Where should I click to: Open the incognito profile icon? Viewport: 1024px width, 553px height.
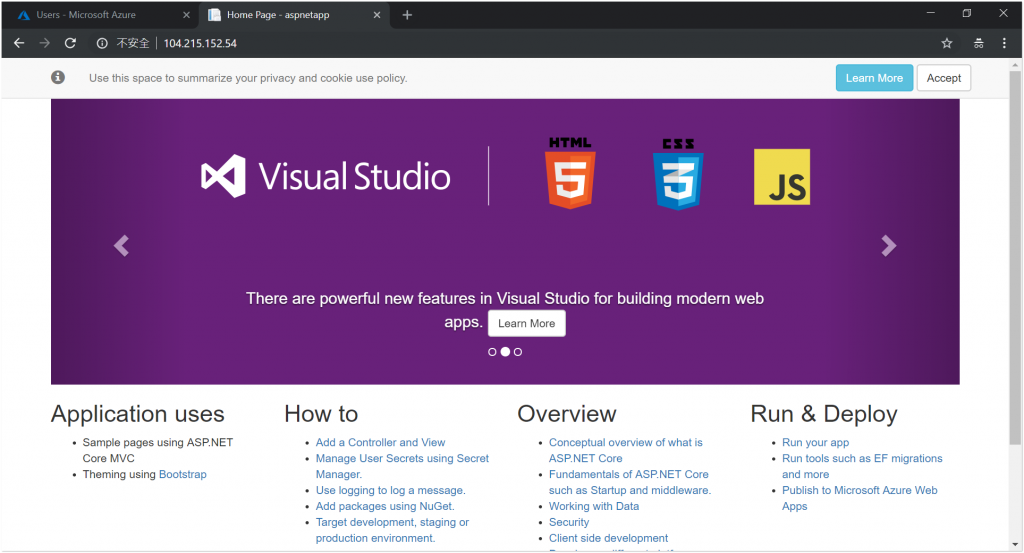pyautogui.click(x=978, y=43)
